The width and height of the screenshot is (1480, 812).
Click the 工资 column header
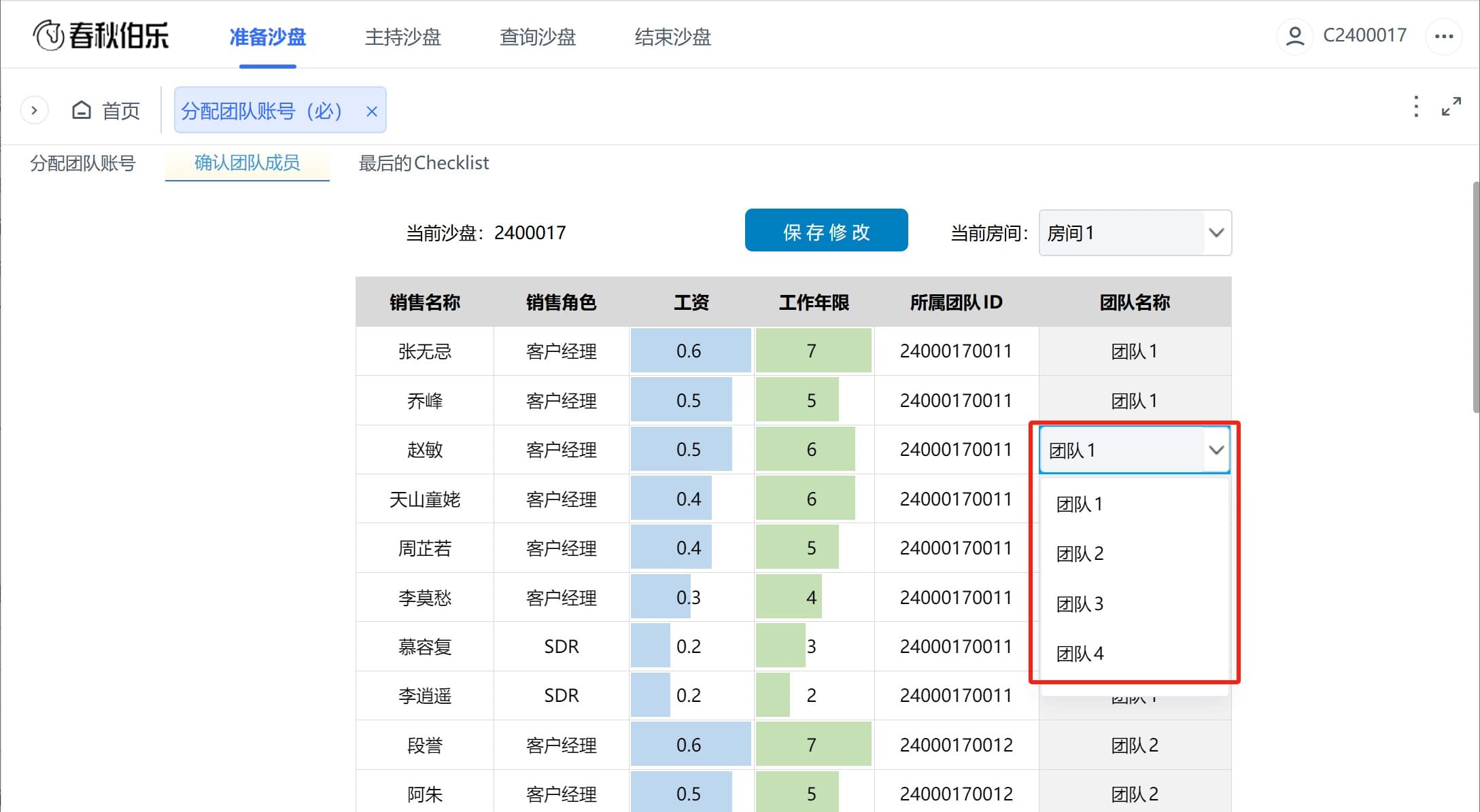691,302
